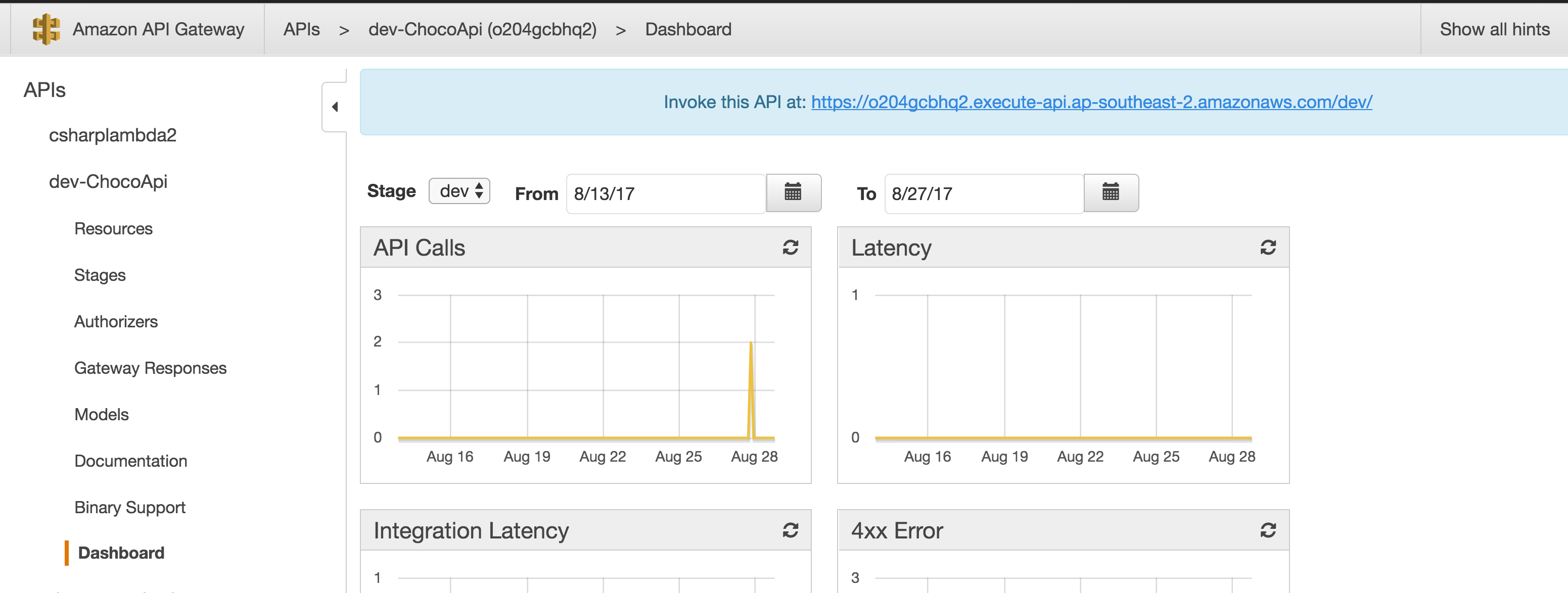
Task: Click Amazon API Gateway title text
Action: (x=158, y=29)
